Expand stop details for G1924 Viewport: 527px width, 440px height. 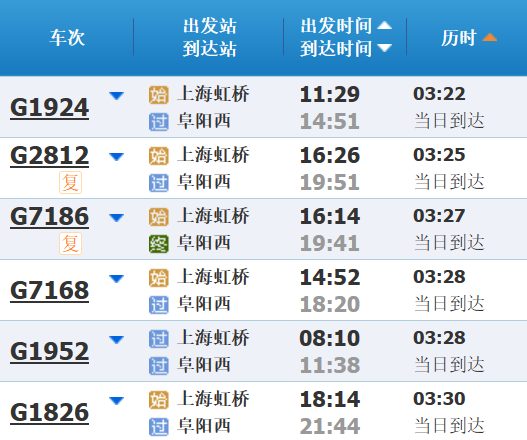(117, 96)
